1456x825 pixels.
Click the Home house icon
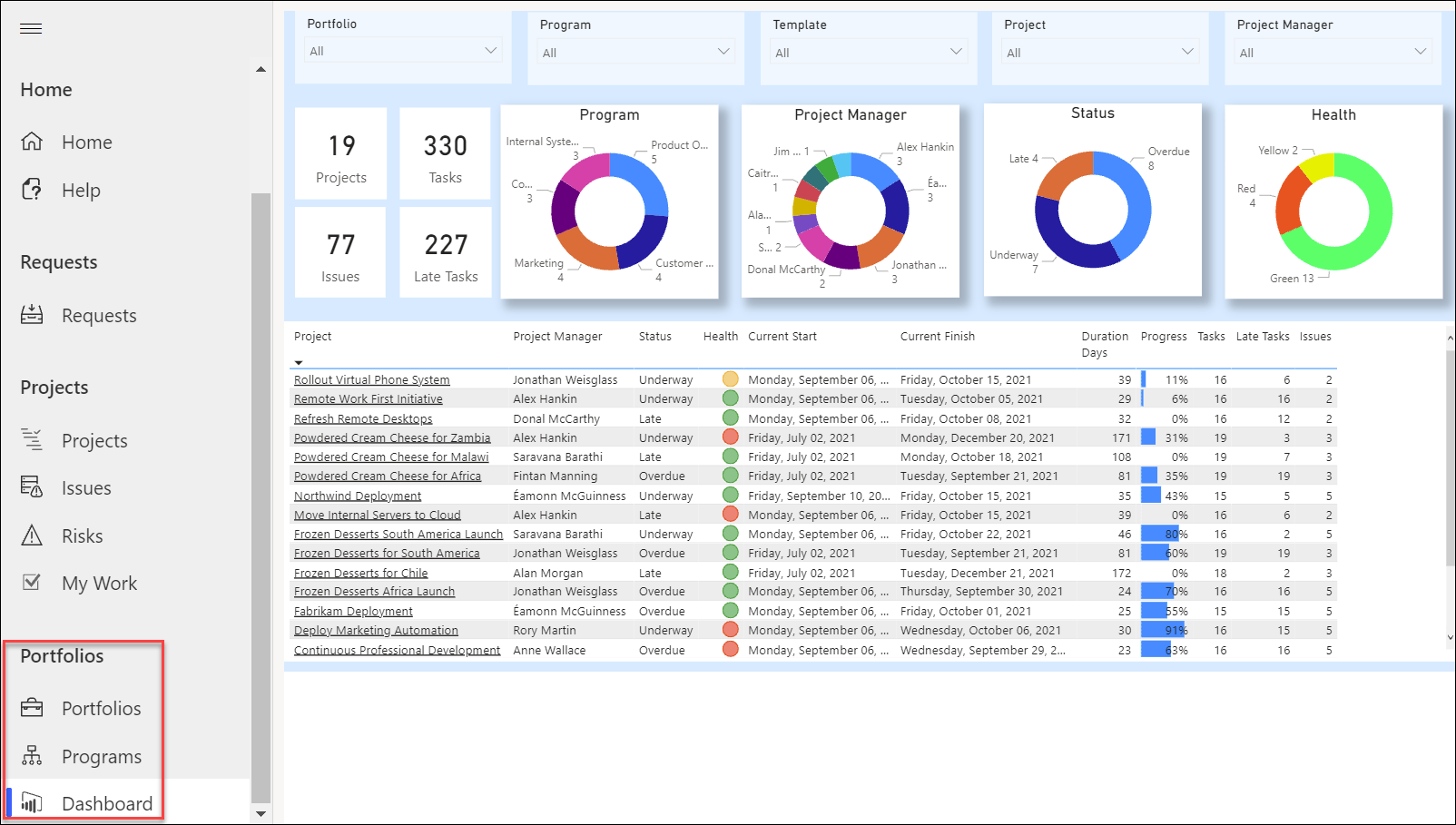32,142
